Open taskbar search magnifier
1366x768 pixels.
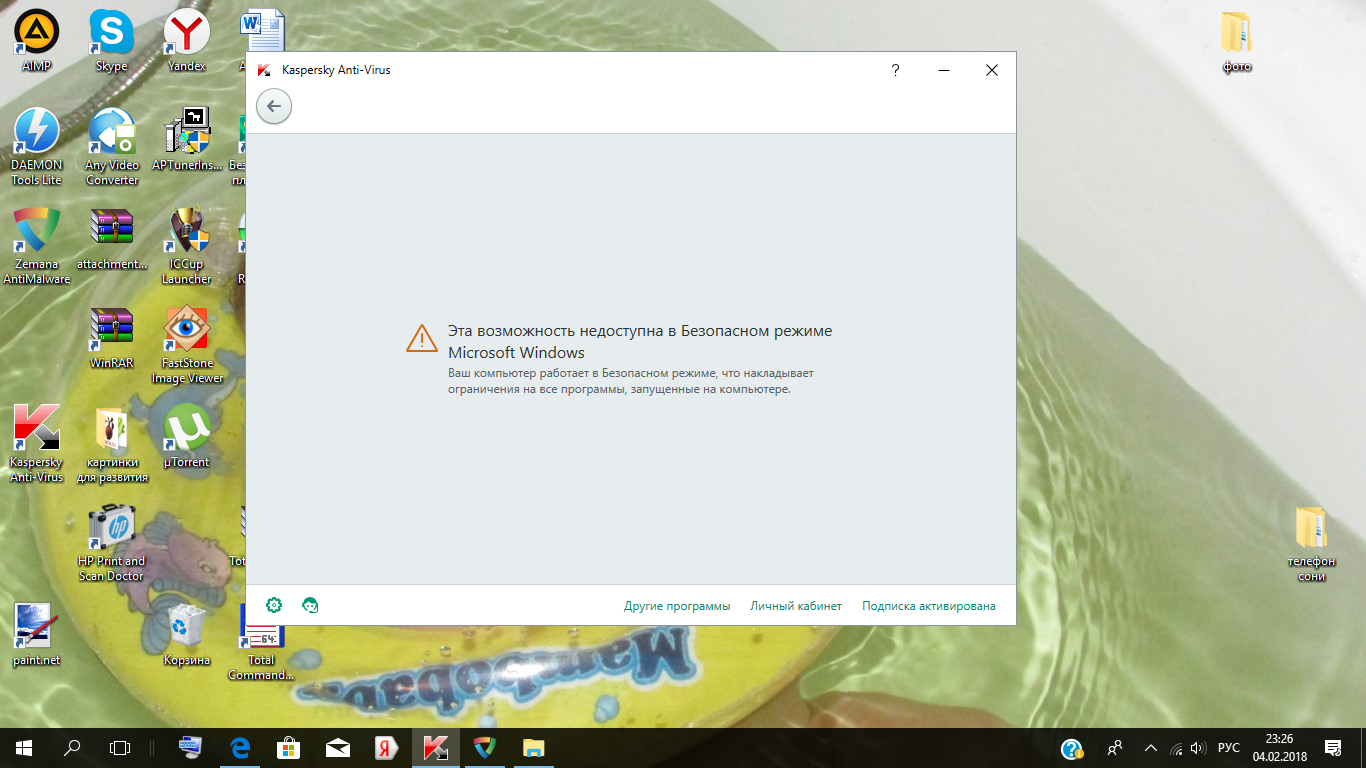coord(72,747)
